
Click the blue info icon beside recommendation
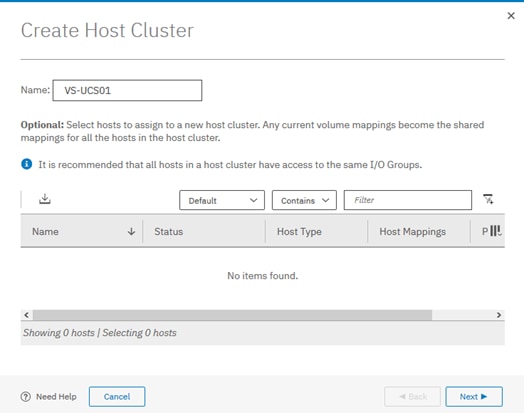(27, 164)
